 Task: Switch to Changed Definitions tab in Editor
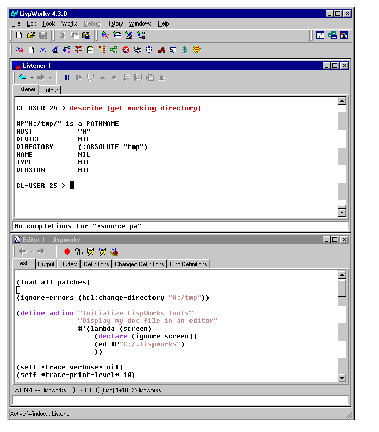tap(139, 264)
